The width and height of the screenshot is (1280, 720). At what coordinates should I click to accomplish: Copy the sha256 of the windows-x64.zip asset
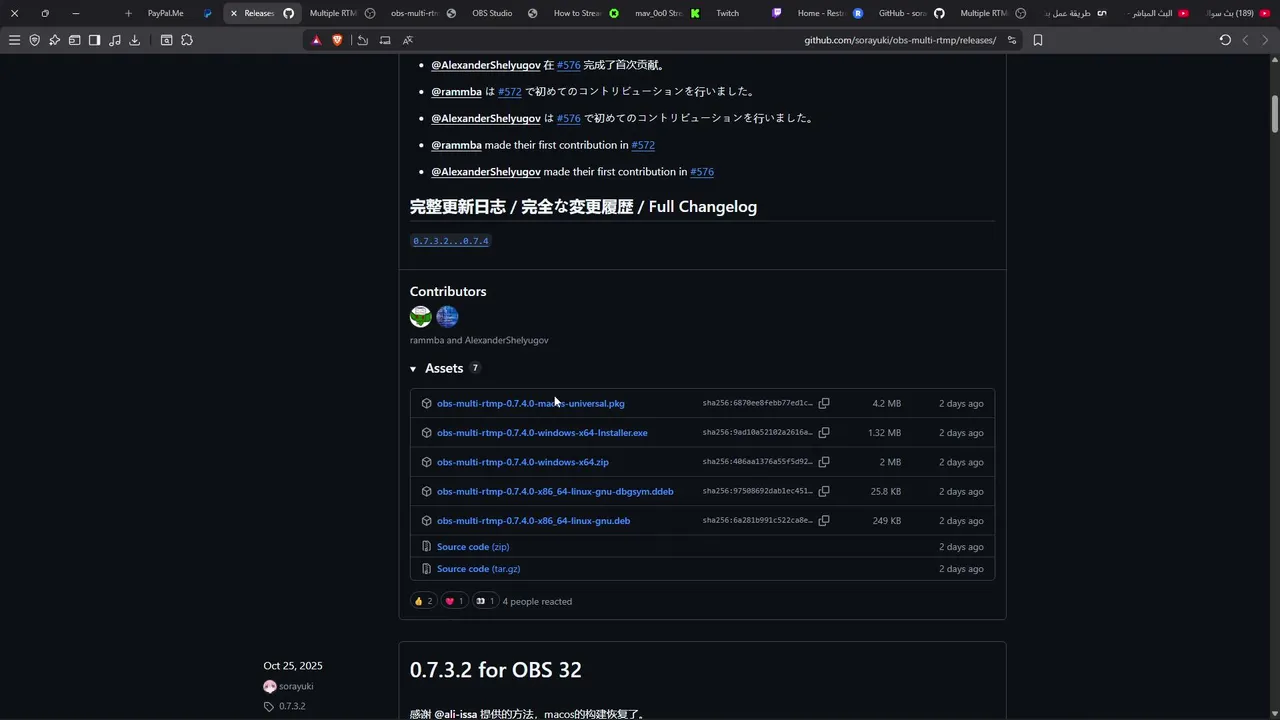click(824, 462)
